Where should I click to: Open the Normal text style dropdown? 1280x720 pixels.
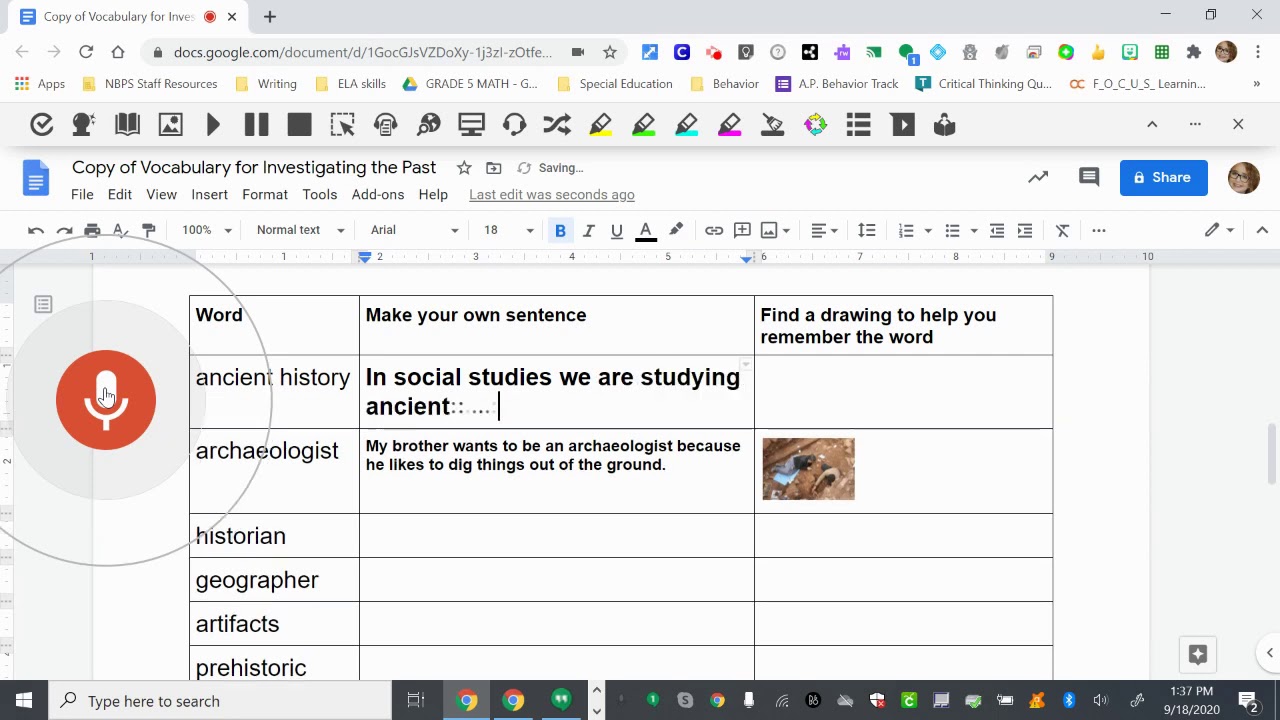tap(300, 230)
